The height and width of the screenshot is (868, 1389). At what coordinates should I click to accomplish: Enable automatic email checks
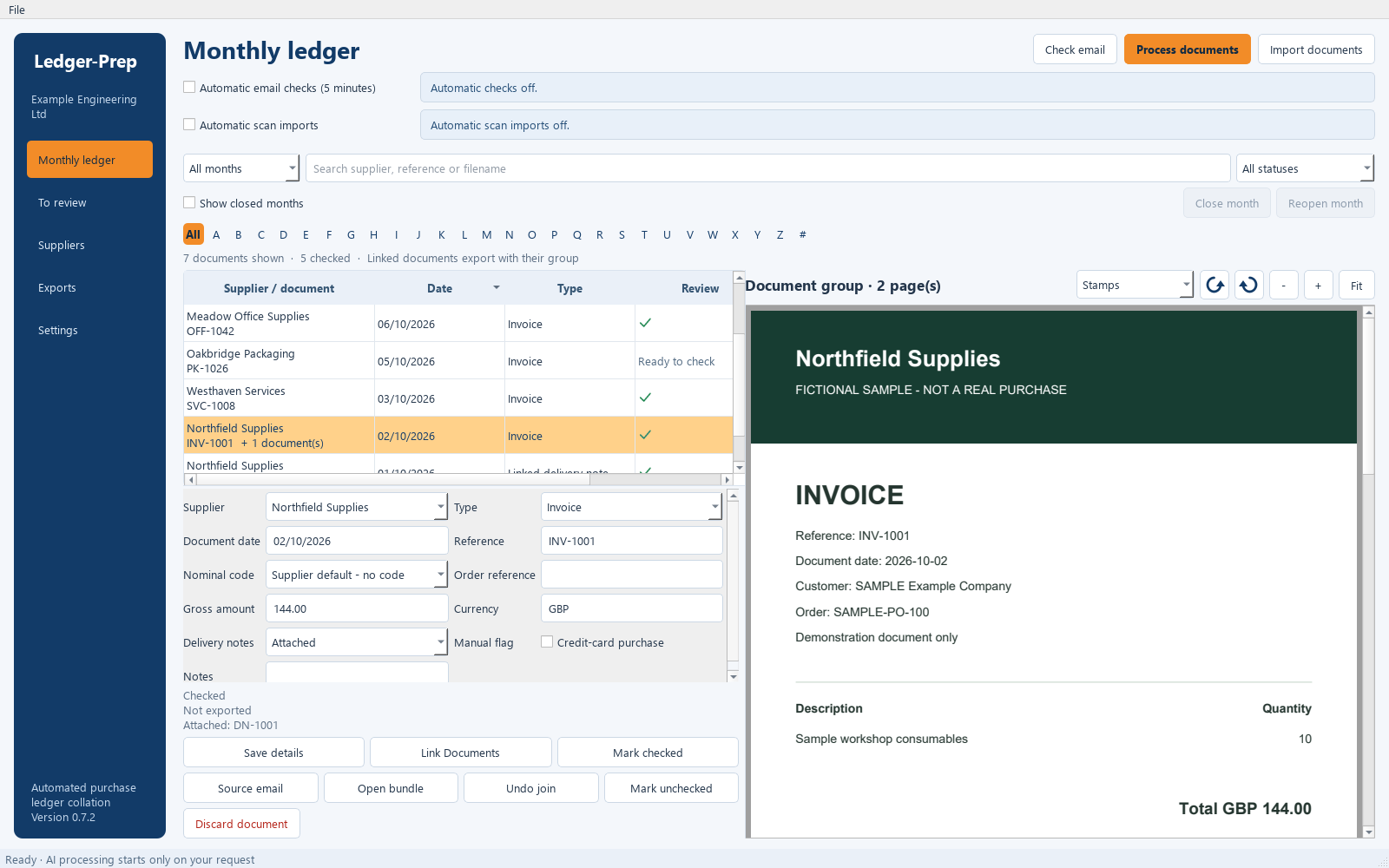[189, 88]
